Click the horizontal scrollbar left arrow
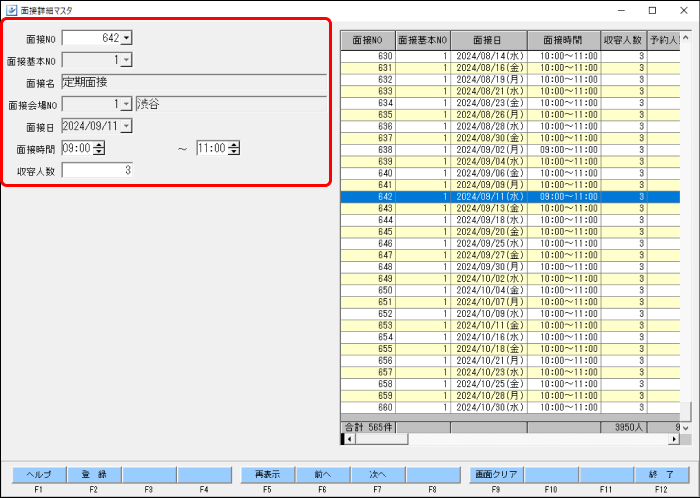700x498 pixels. 349,440
